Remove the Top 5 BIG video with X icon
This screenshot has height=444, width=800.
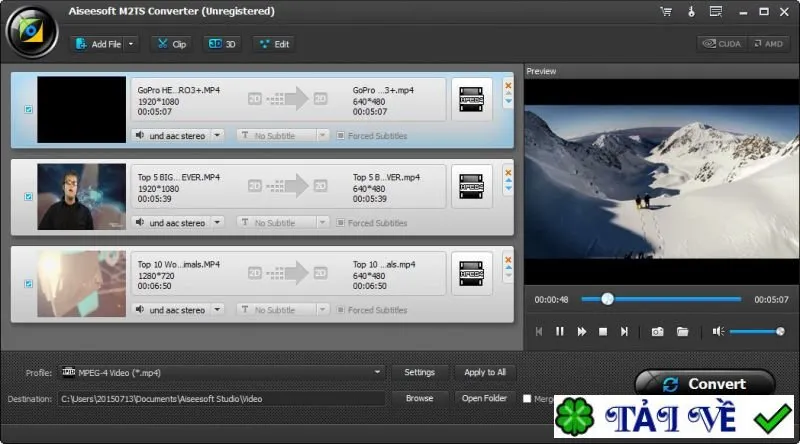[x=508, y=172]
